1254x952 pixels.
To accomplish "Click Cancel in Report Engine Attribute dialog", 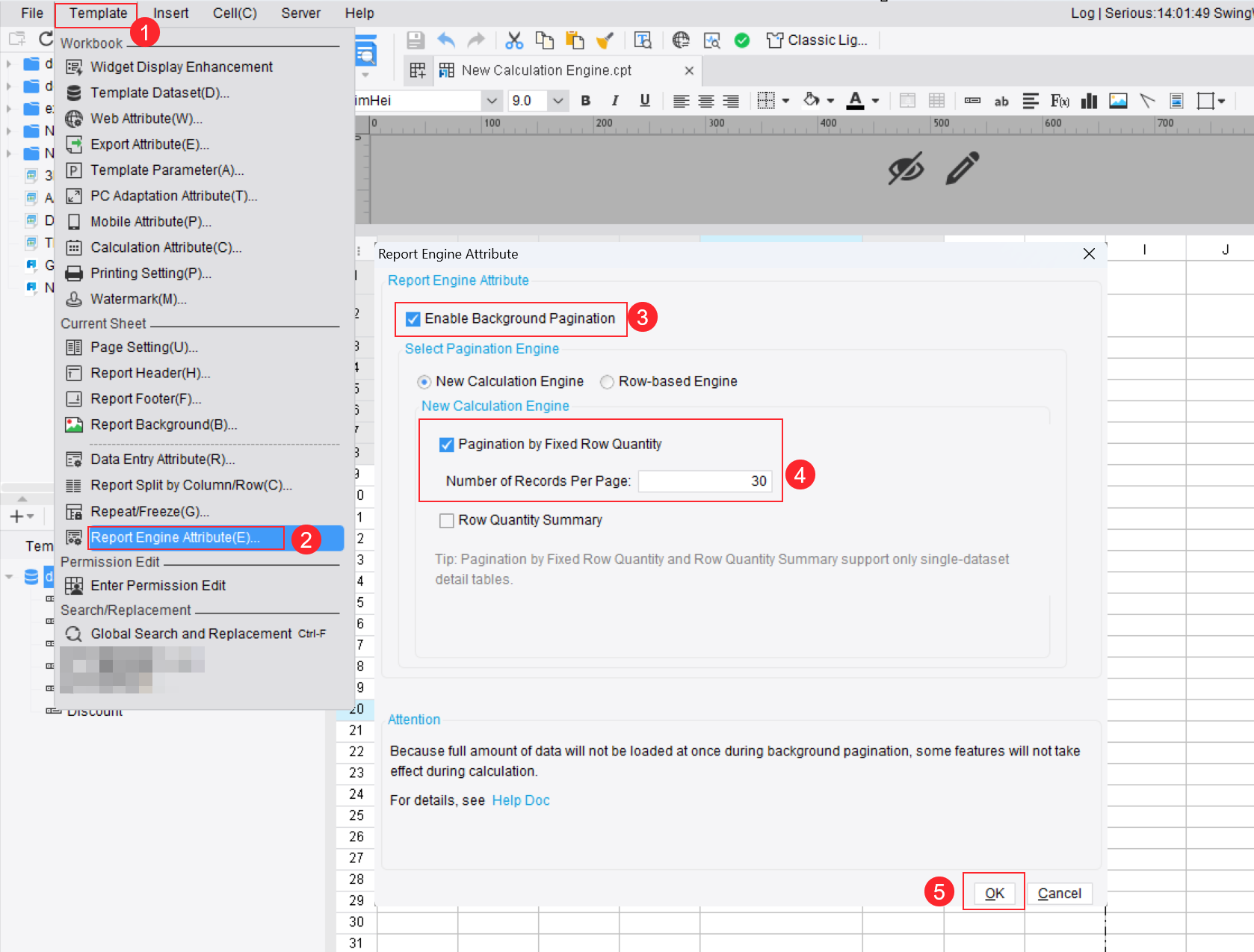I will tap(1060, 894).
